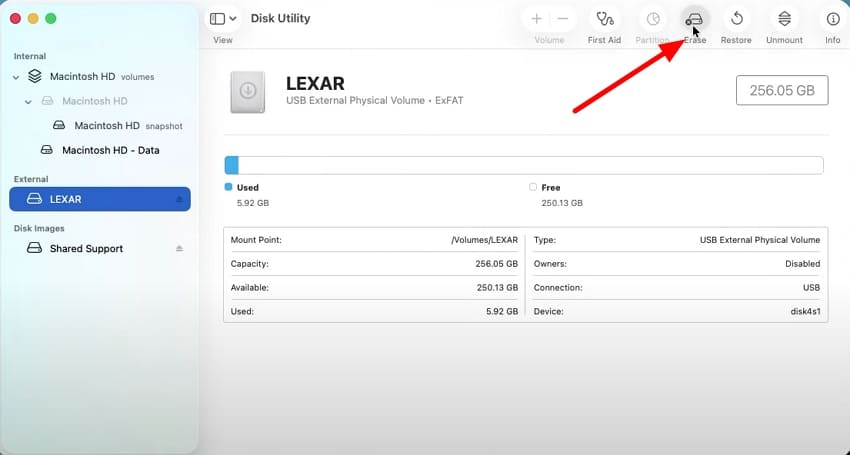Eject the LEXAR drive
Viewport: 850px width, 455px height.
179,200
